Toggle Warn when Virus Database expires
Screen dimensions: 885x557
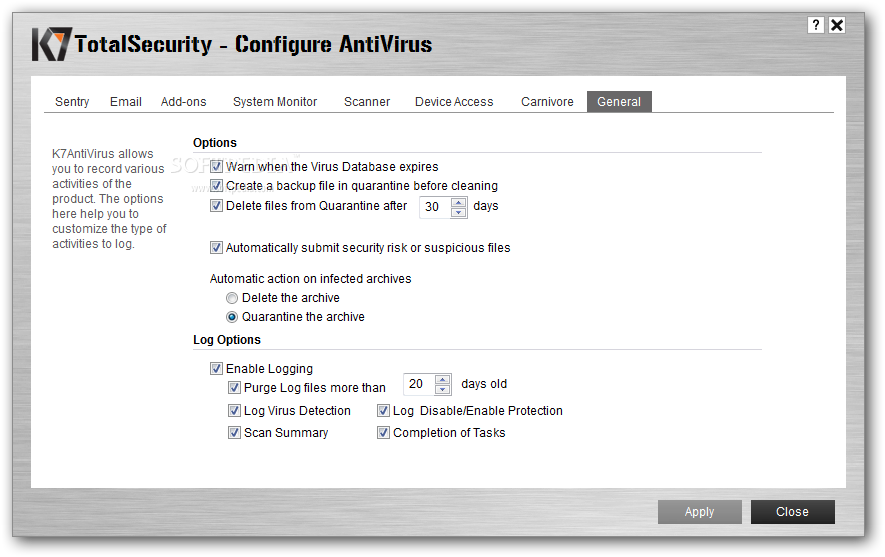click(x=216, y=167)
